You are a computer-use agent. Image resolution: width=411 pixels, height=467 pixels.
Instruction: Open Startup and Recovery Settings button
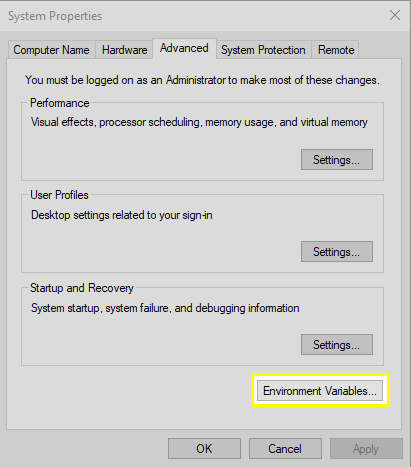point(337,345)
